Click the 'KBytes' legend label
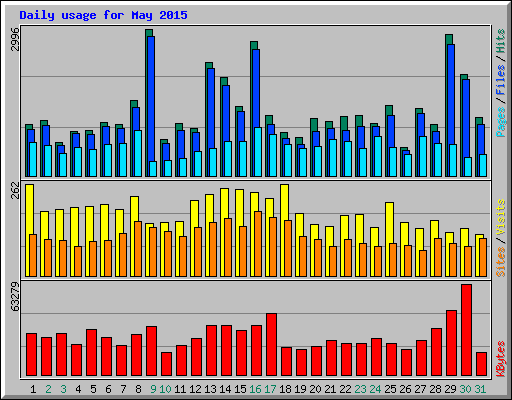Viewport: 512px width, 400px height. click(x=501, y=359)
